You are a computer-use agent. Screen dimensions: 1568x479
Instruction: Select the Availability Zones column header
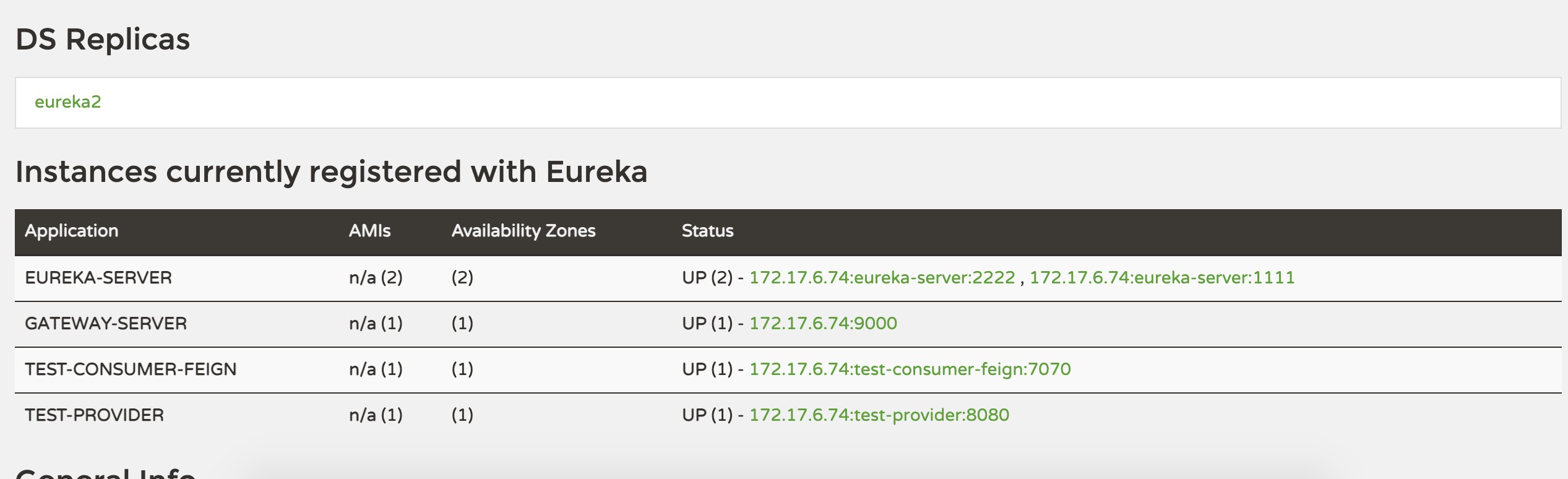(523, 231)
